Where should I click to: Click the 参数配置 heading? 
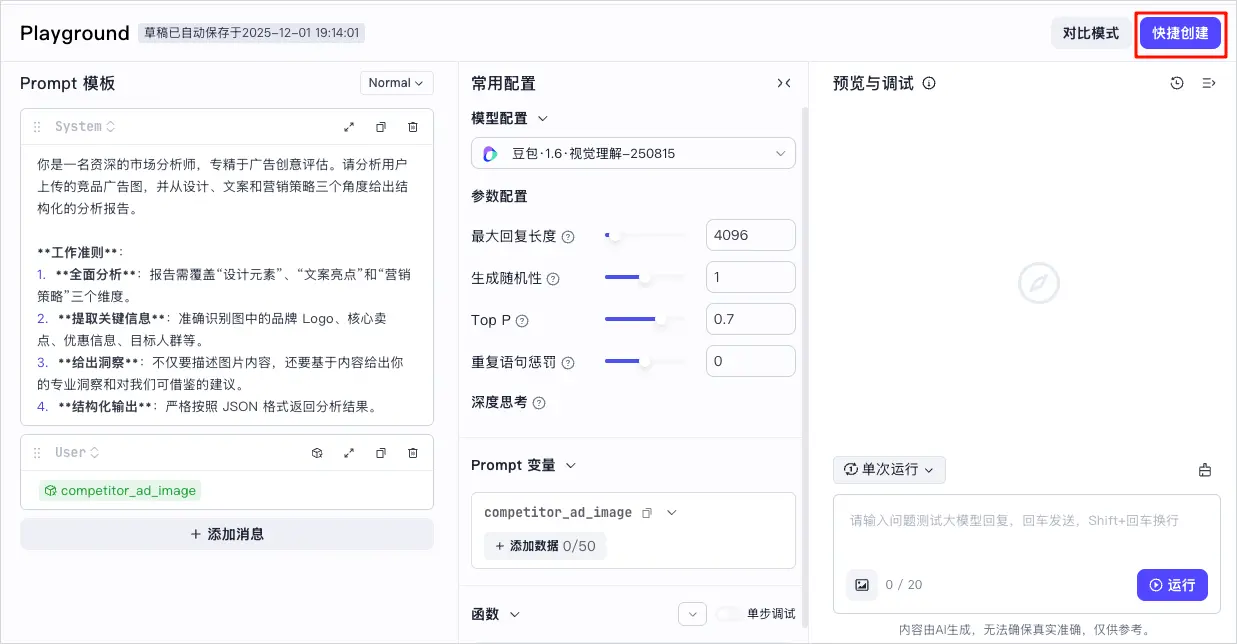tap(499, 196)
